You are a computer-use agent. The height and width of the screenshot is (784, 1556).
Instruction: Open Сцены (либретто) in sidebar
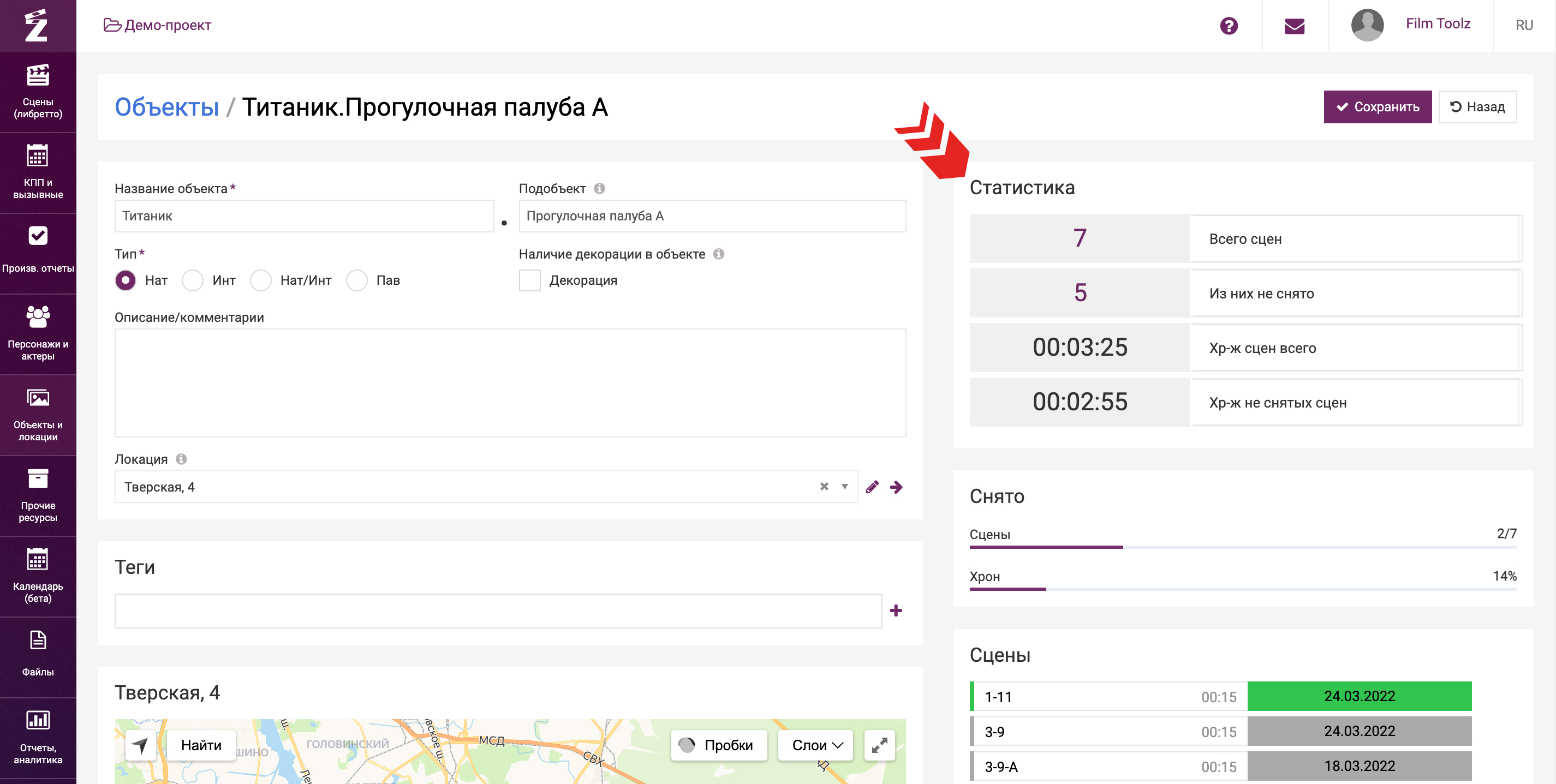(x=38, y=92)
